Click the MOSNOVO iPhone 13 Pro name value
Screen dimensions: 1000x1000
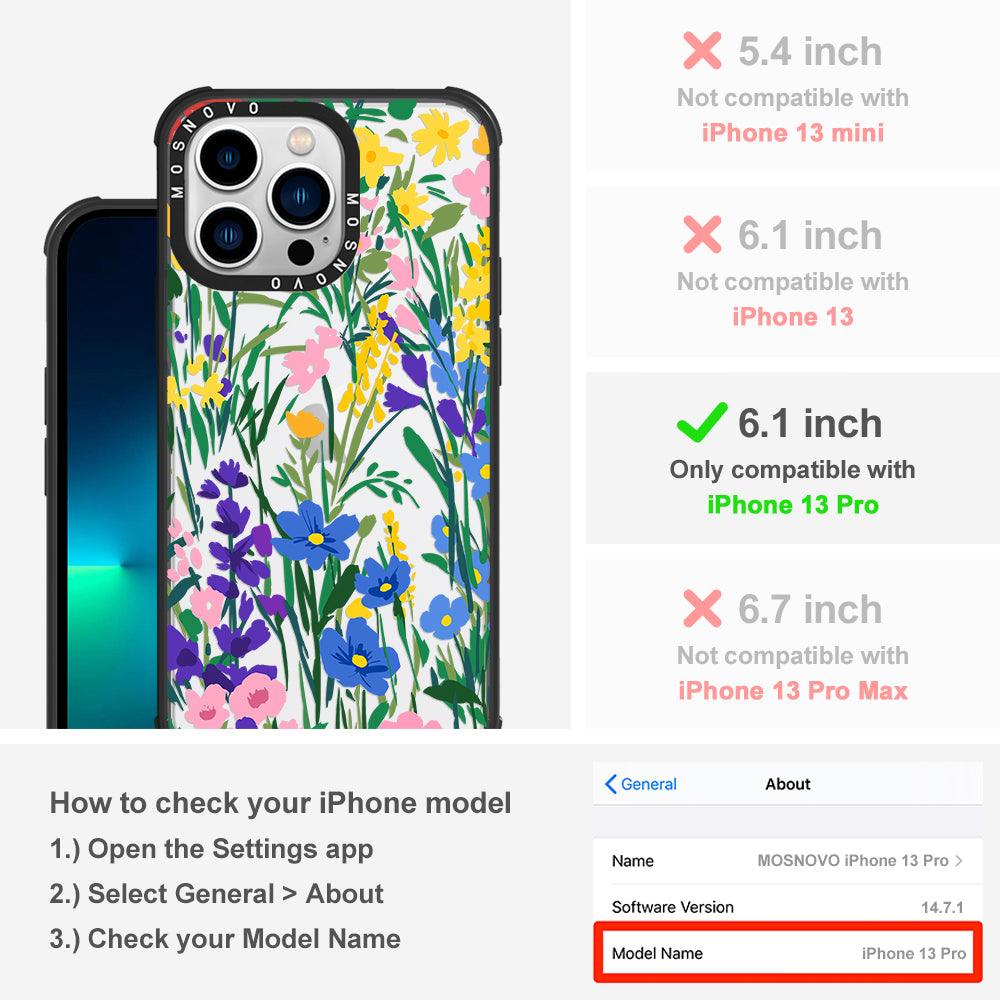853,860
